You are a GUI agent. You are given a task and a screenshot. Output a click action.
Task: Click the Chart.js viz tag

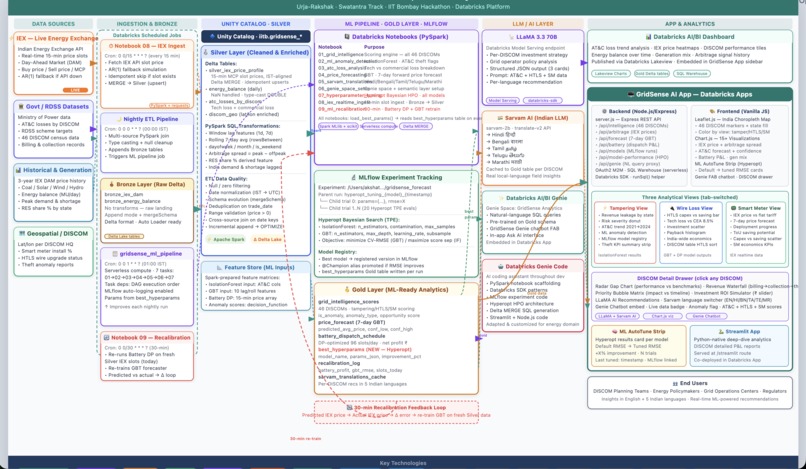[663, 316]
